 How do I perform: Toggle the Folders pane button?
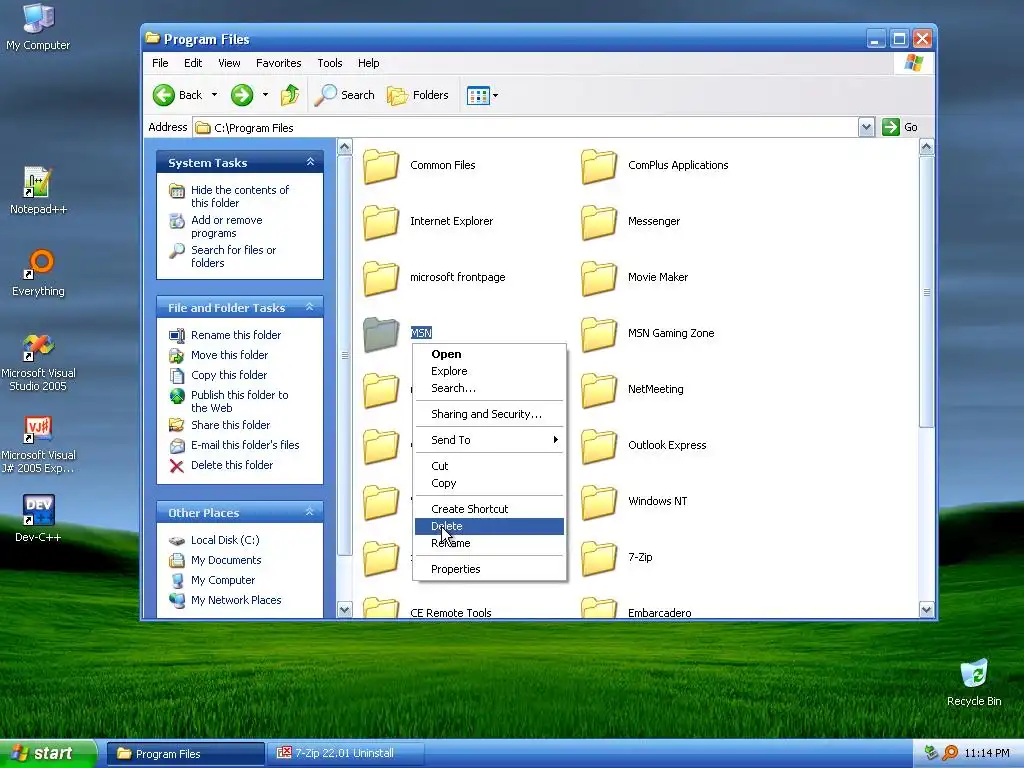point(418,95)
